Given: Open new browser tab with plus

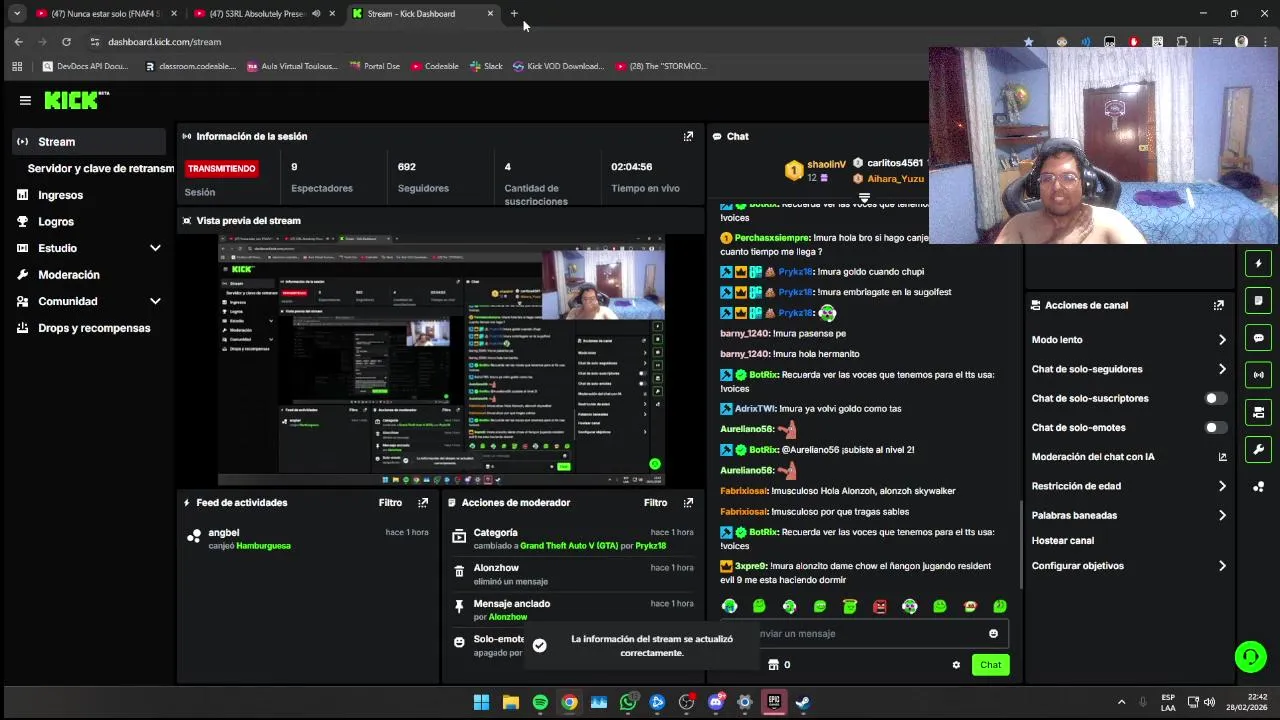Looking at the screenshot, I should 514,14.
